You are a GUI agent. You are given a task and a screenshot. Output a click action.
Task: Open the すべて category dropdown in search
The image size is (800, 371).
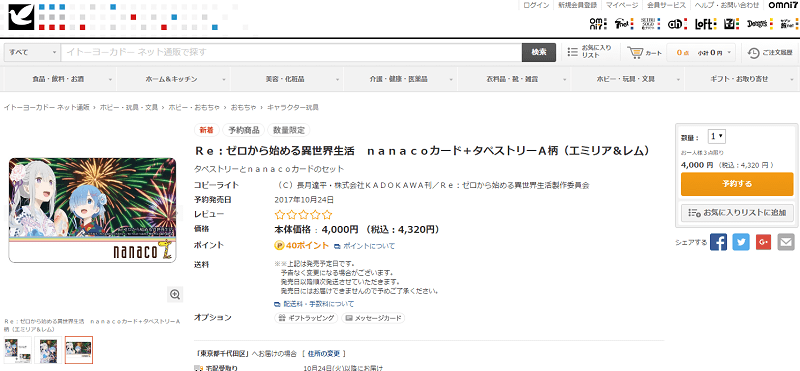(x=32, y=52)
